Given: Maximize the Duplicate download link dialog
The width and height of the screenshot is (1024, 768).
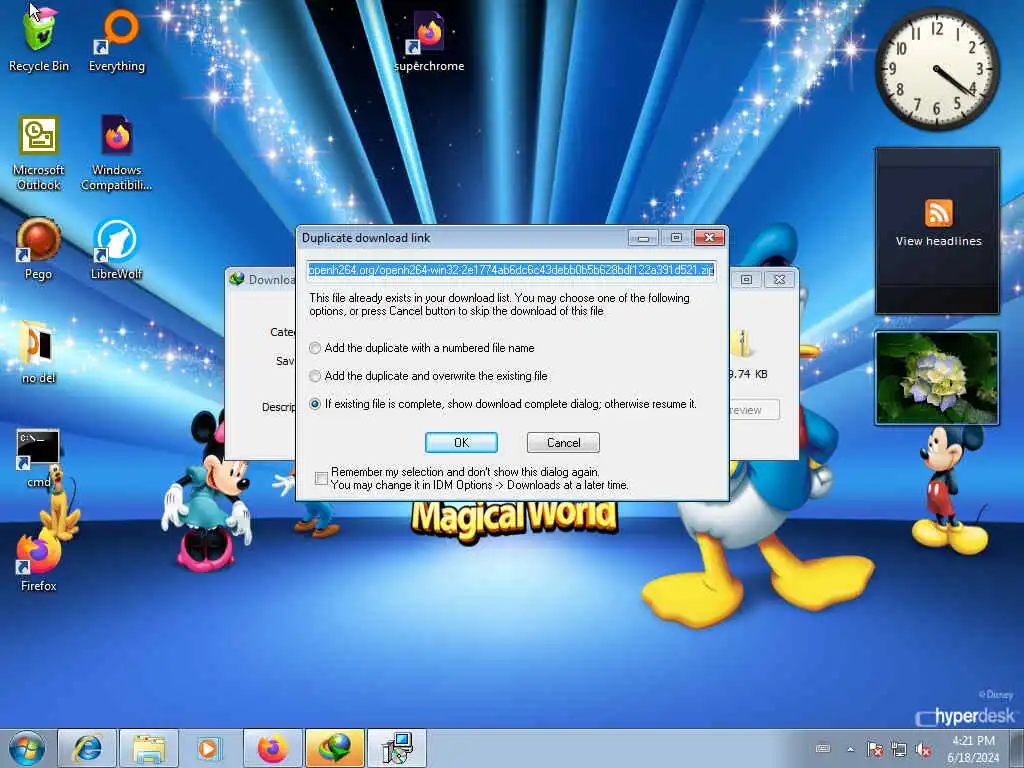Looking at the screenshot, I should tap(676, 238).
